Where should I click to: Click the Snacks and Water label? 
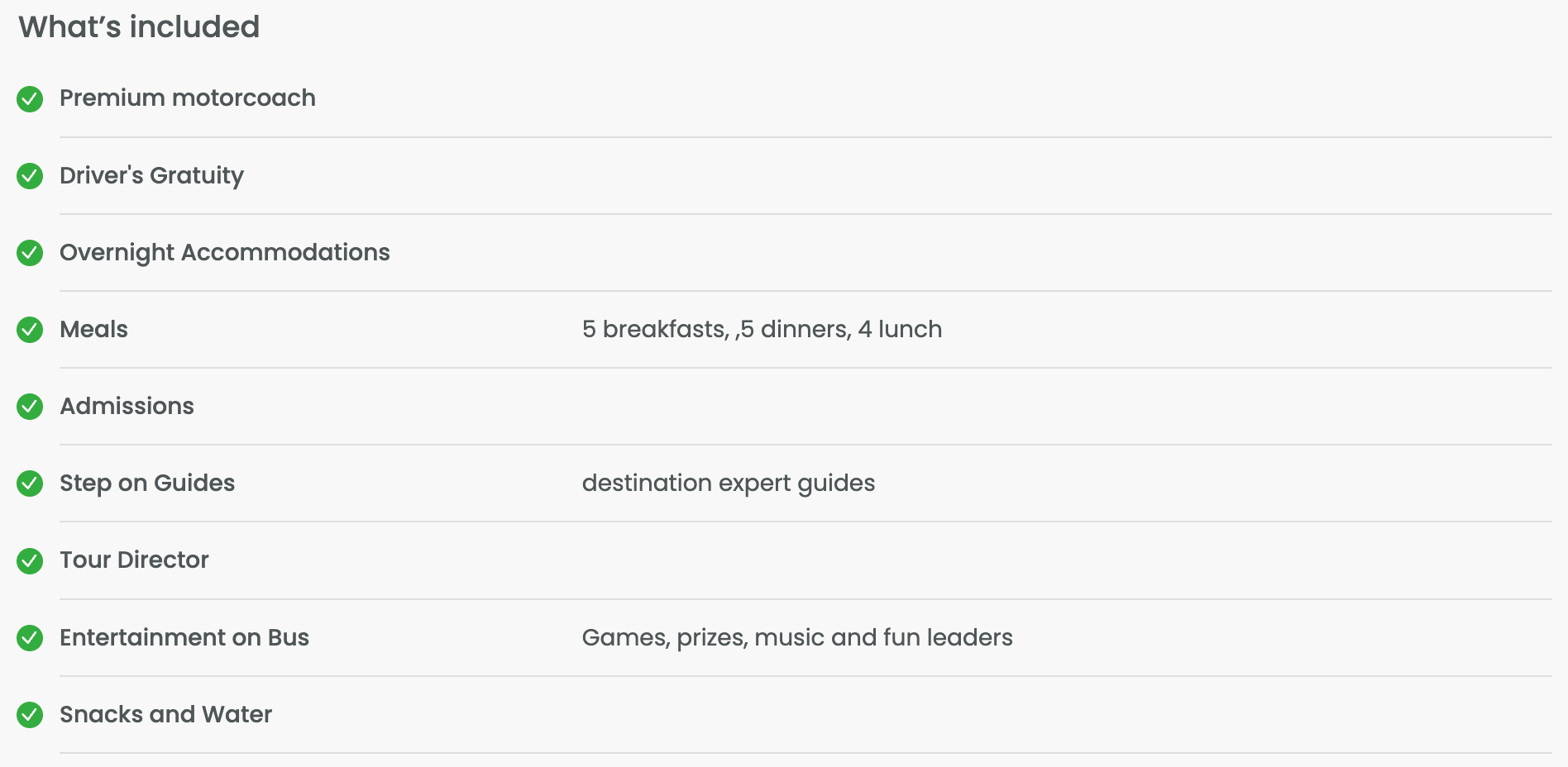point(165,714)
